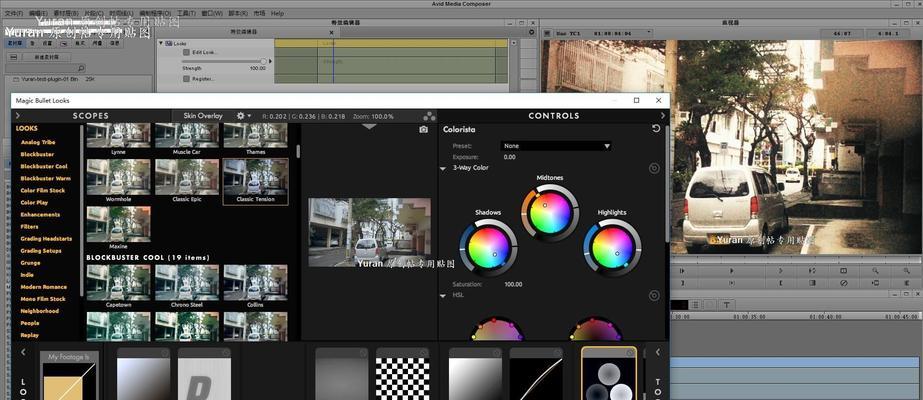Click the dual-monitor toggle icon under the monitor
Image resolution: width=923 pixels, height=400 pixels.
click(x=844, y=271)
